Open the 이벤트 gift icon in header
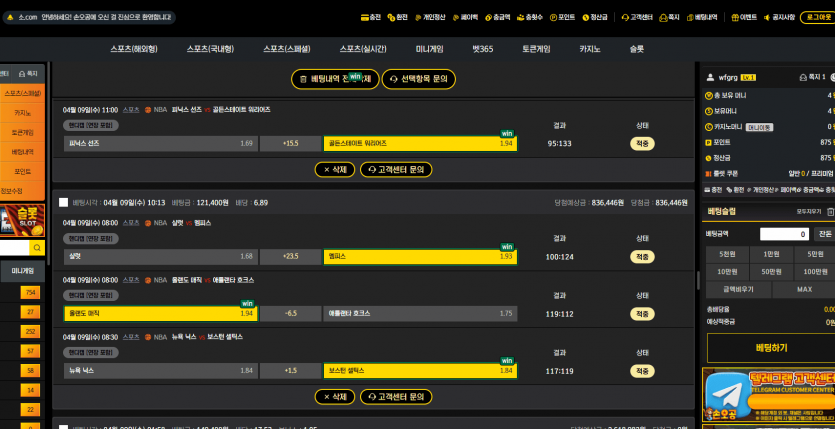Image resolution: width=835 pixels, height=429 pixels. point(735,17)
